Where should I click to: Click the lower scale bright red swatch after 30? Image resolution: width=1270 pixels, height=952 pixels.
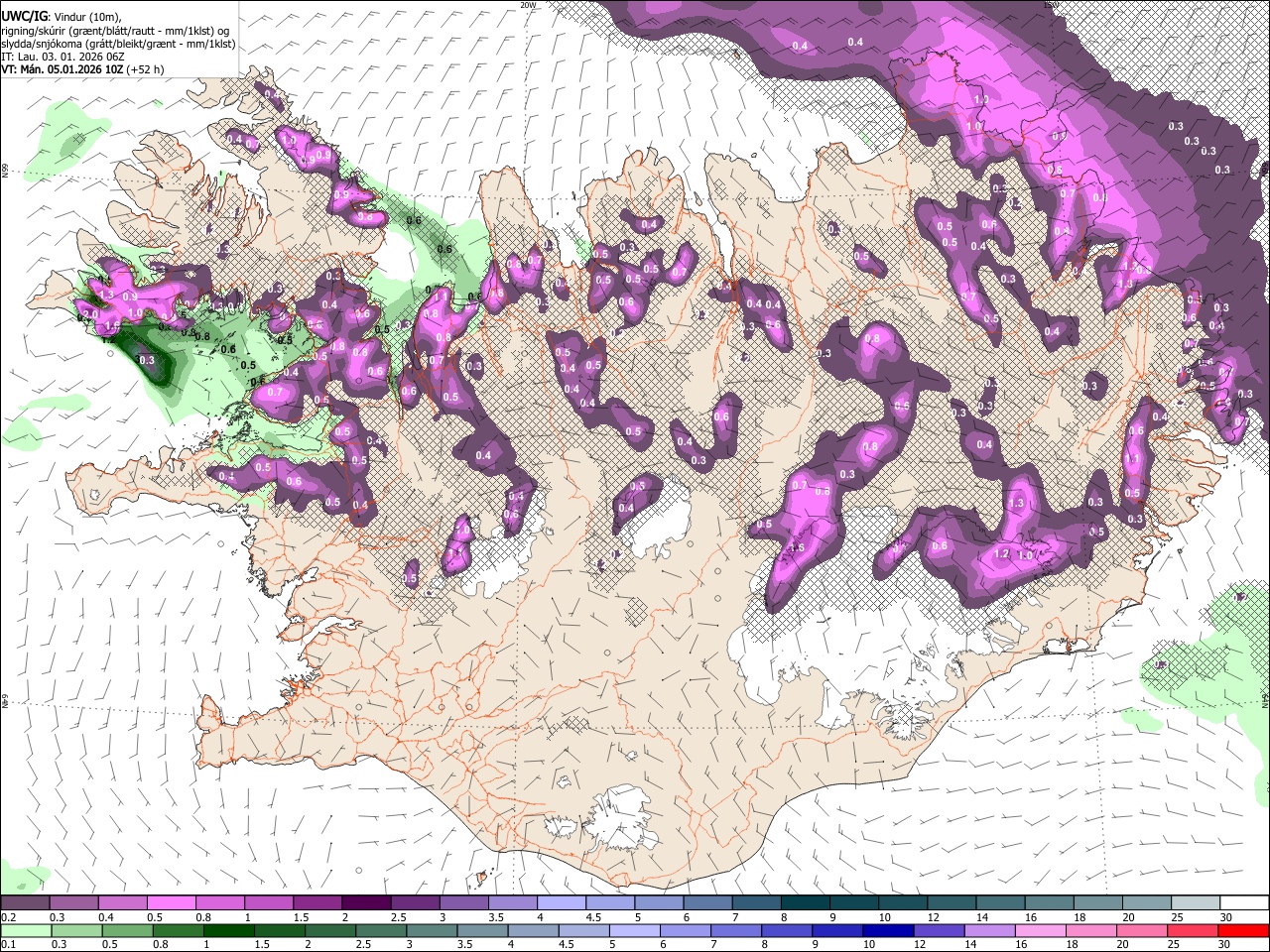pyautogui.click(x=1242, y=930)
